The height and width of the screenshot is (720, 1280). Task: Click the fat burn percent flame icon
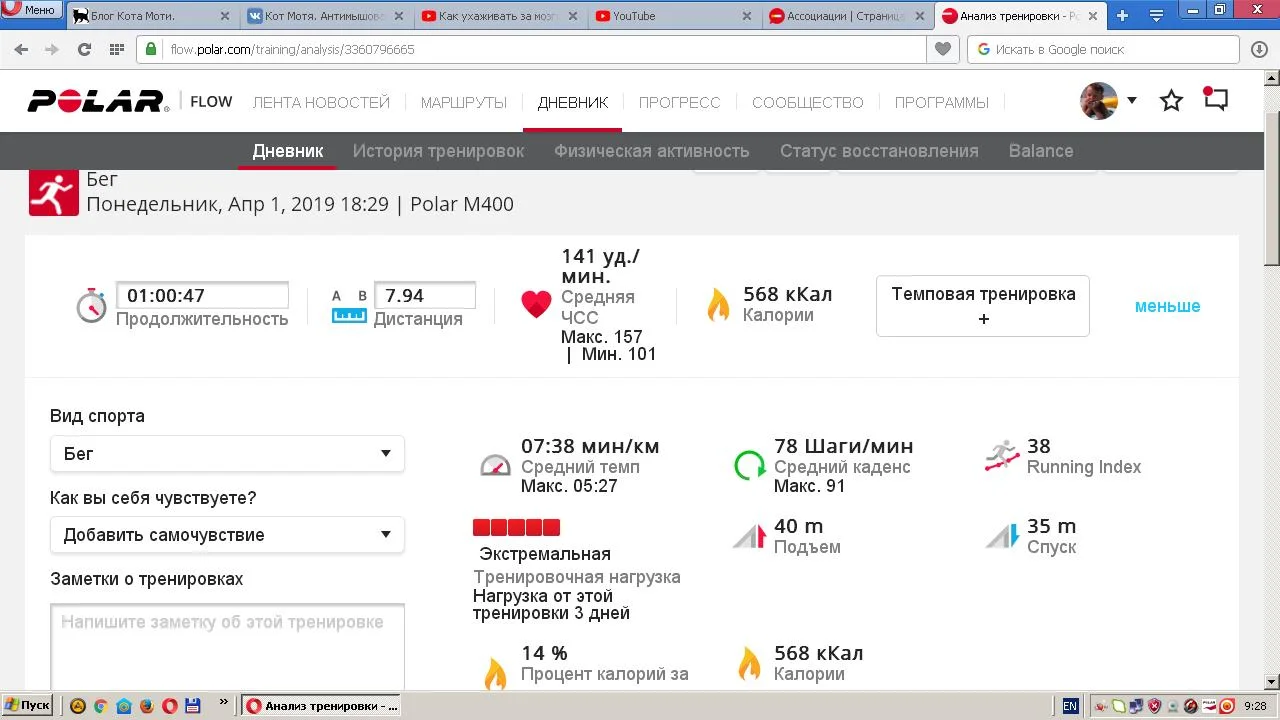495,673
